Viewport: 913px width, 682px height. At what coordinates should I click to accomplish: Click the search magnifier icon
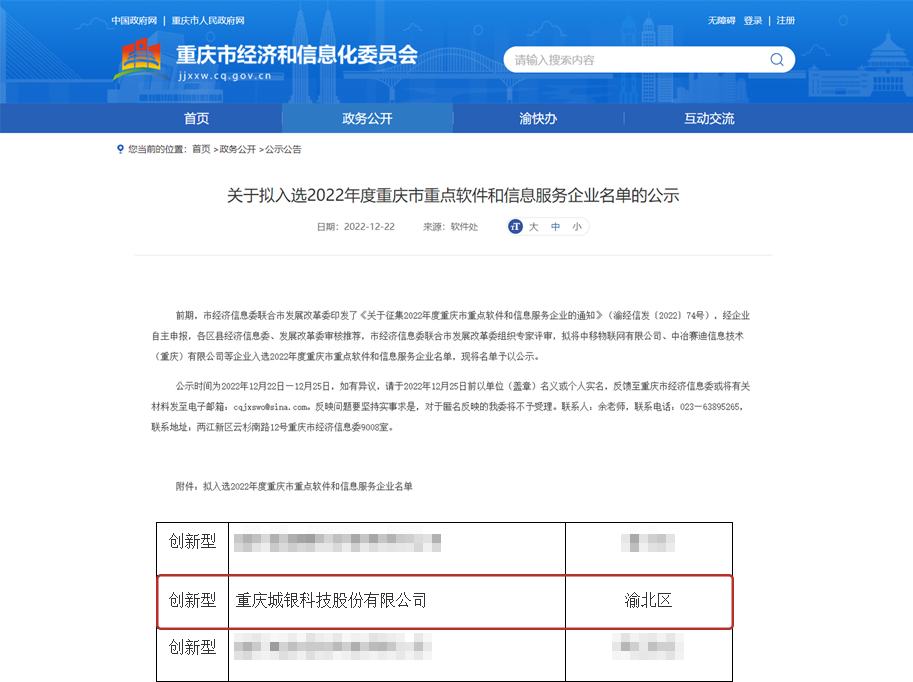[x=776, y=60]
